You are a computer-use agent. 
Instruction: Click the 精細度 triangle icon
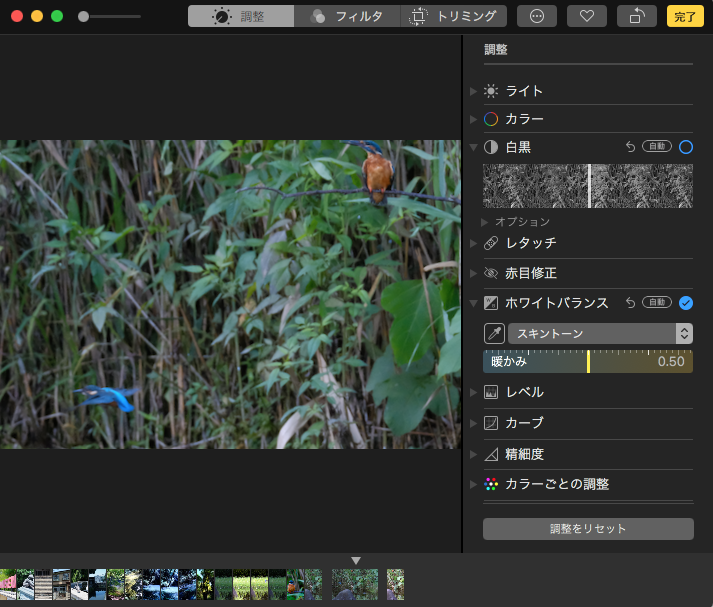[491, 454]
